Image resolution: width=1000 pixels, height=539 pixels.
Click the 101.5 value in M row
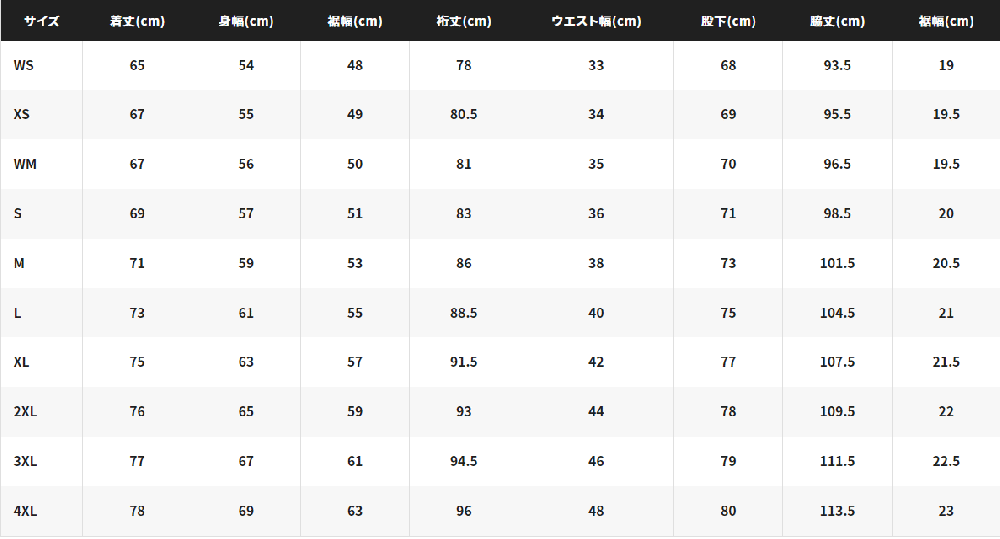point(837,263)
